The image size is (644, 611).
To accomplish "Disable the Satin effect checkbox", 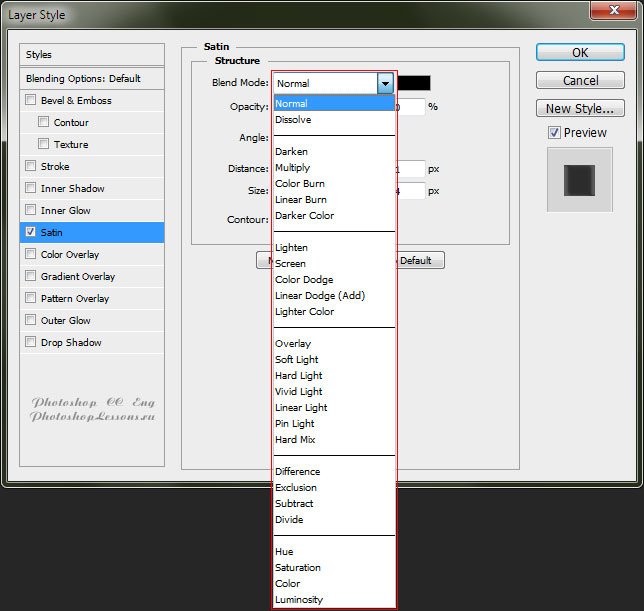I will coord(32,232).
